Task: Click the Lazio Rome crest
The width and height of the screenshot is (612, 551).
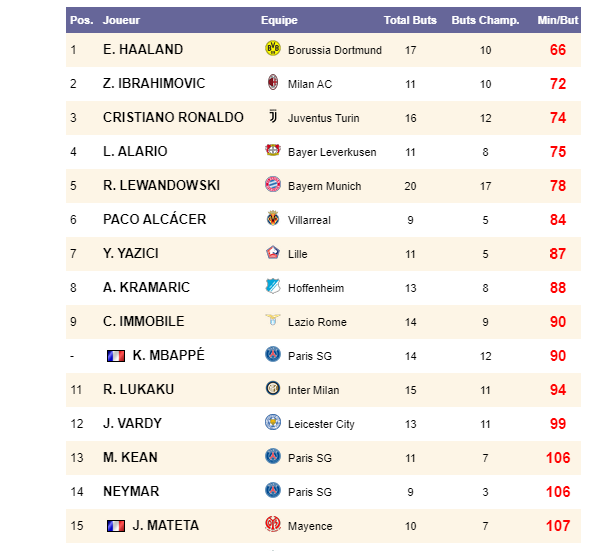Action: coord(272,321)
